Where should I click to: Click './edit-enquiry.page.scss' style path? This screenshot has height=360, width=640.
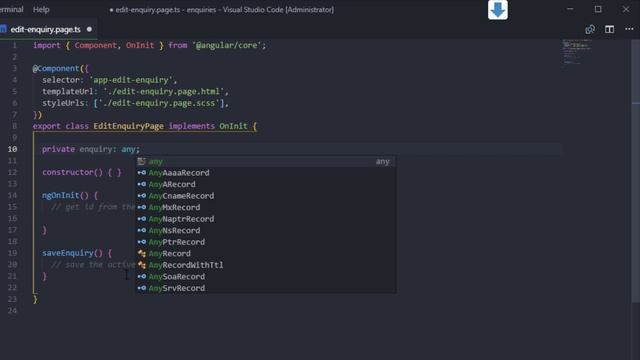[161, 103]
